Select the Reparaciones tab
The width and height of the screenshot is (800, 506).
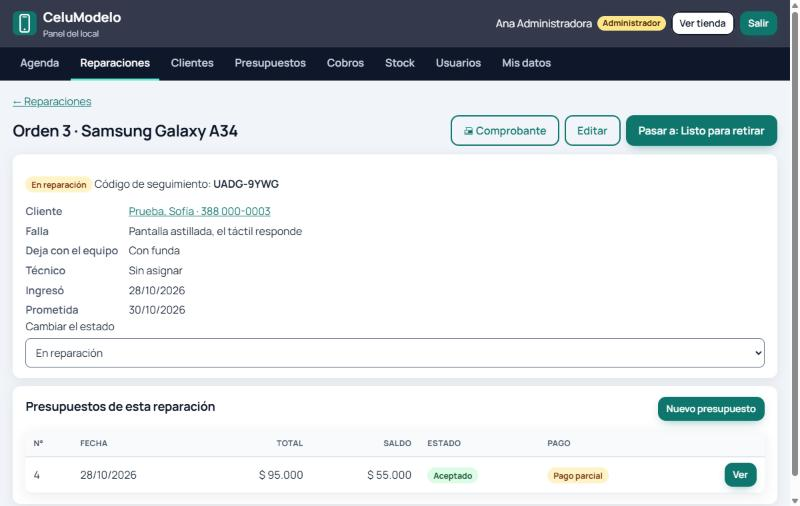pyautogui.click(x=115, y=63)
